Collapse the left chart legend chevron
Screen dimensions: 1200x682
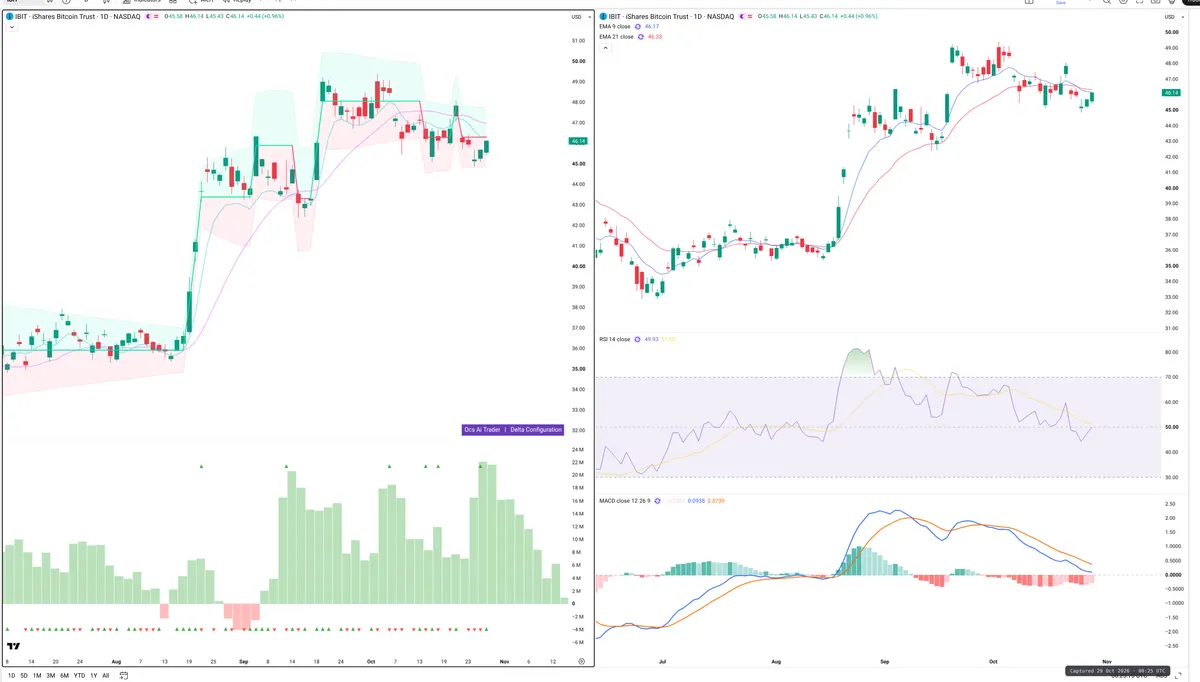(11, 27)
